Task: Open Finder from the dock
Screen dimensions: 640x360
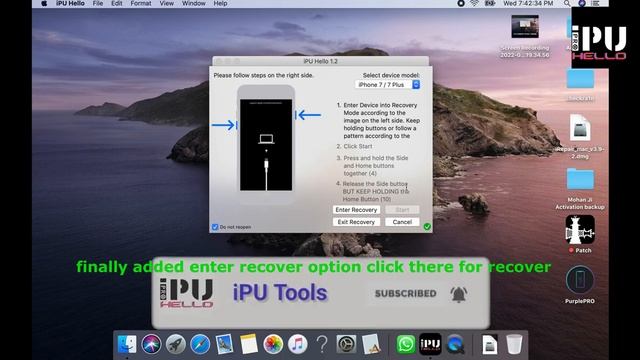Action: point(127,344)
